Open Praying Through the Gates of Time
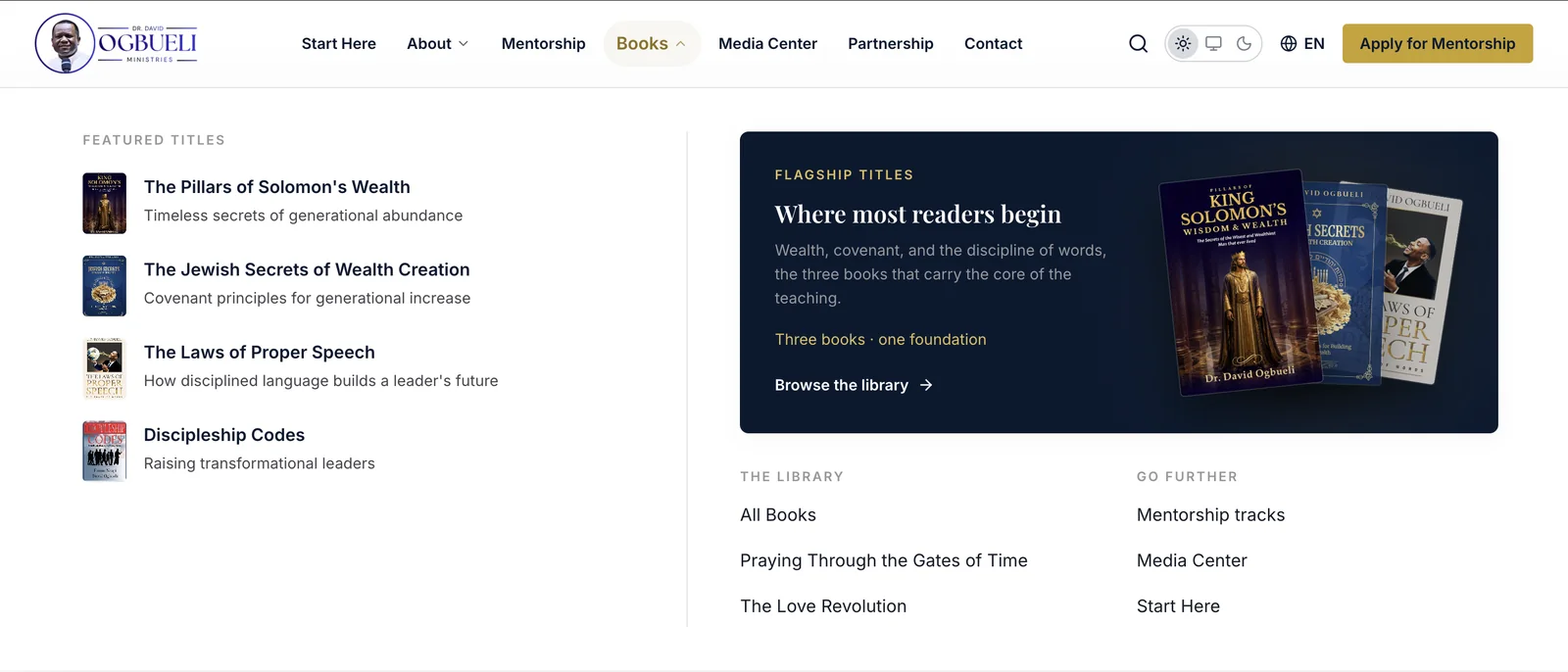1568x672 pixels. click(884, 560)
